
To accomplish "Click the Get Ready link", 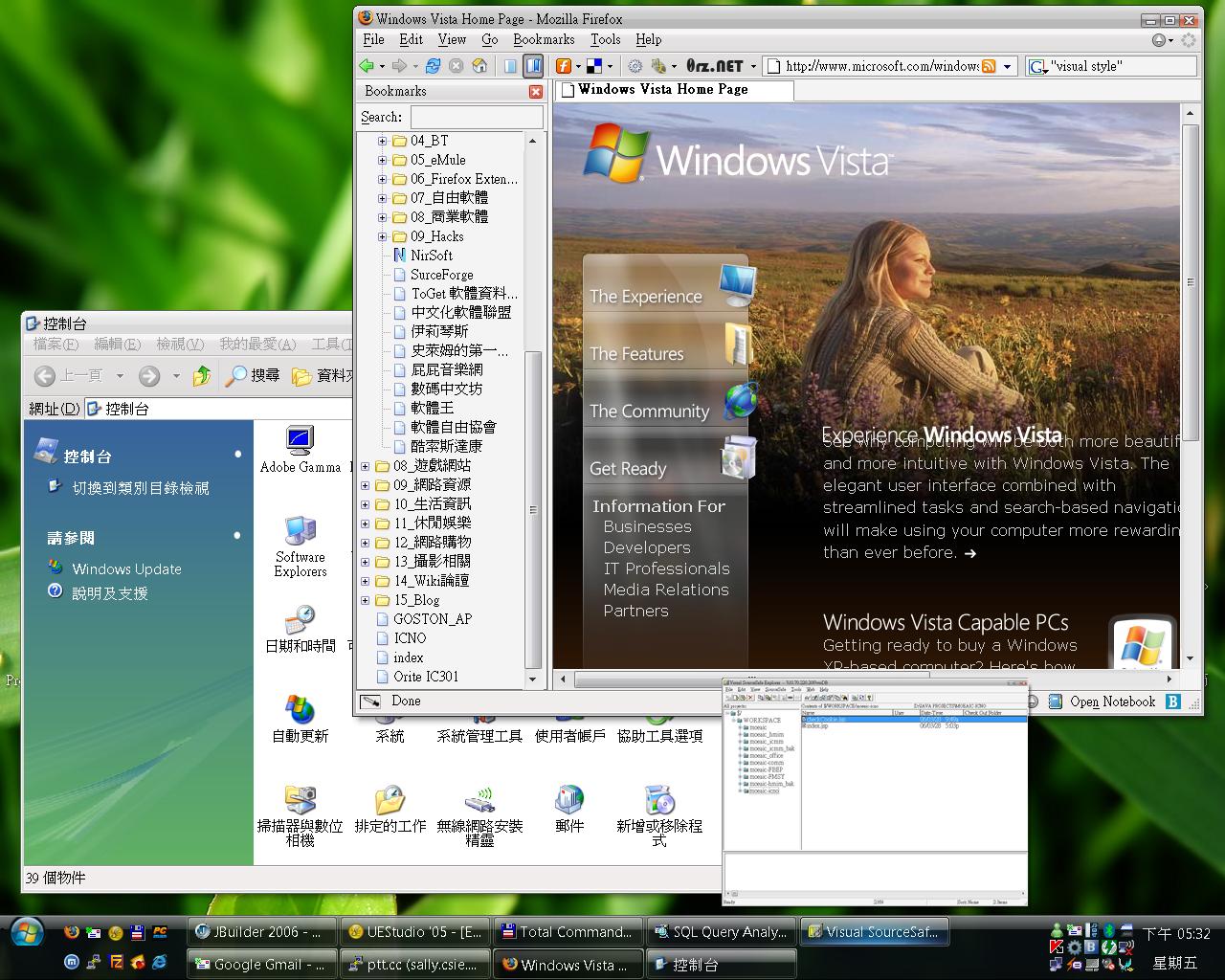I will coord(628,469).
